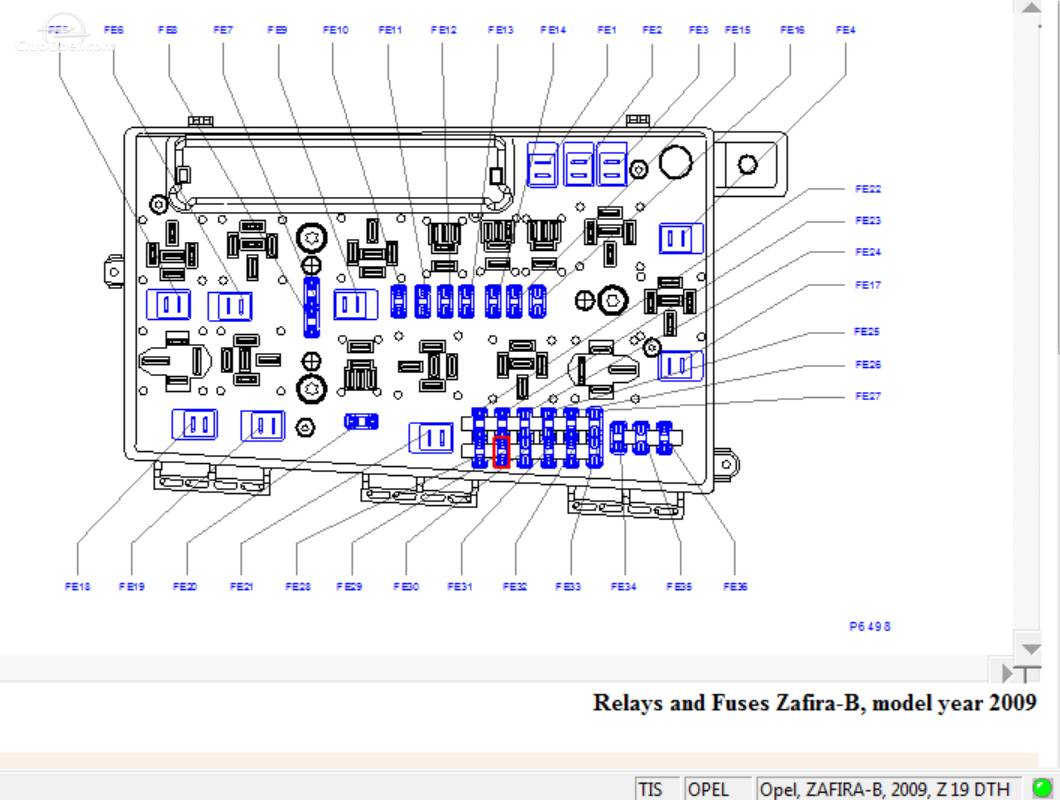
Task: Click the FE22 label on the right
Action: (868, 189)
